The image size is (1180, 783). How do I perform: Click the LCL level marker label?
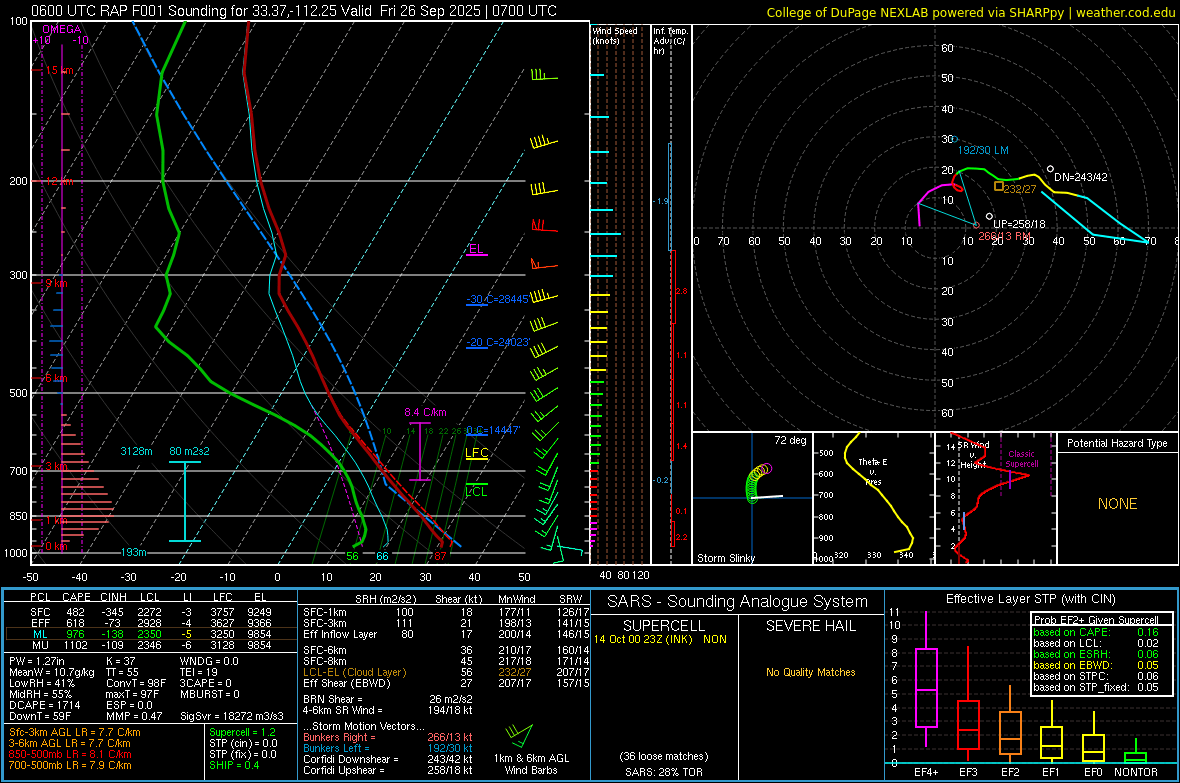[476, 492]
